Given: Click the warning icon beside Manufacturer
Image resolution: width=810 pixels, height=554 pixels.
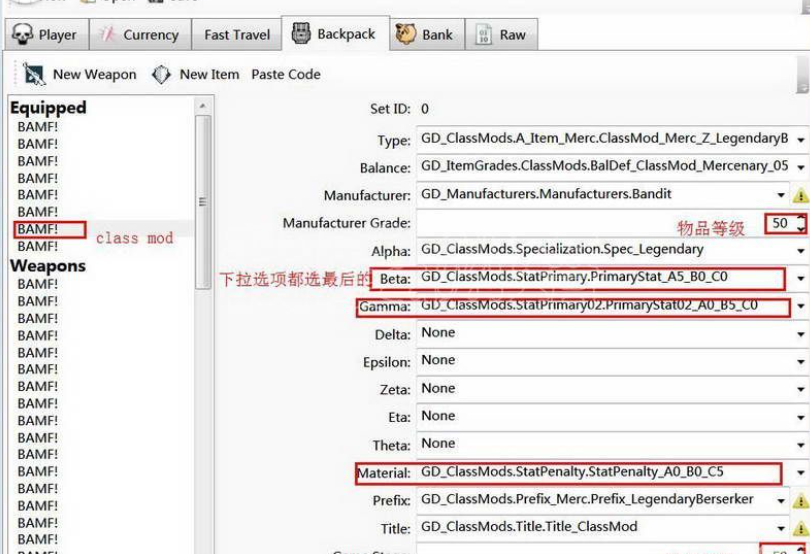Looking at the screenshot, I should pos(800,196).
